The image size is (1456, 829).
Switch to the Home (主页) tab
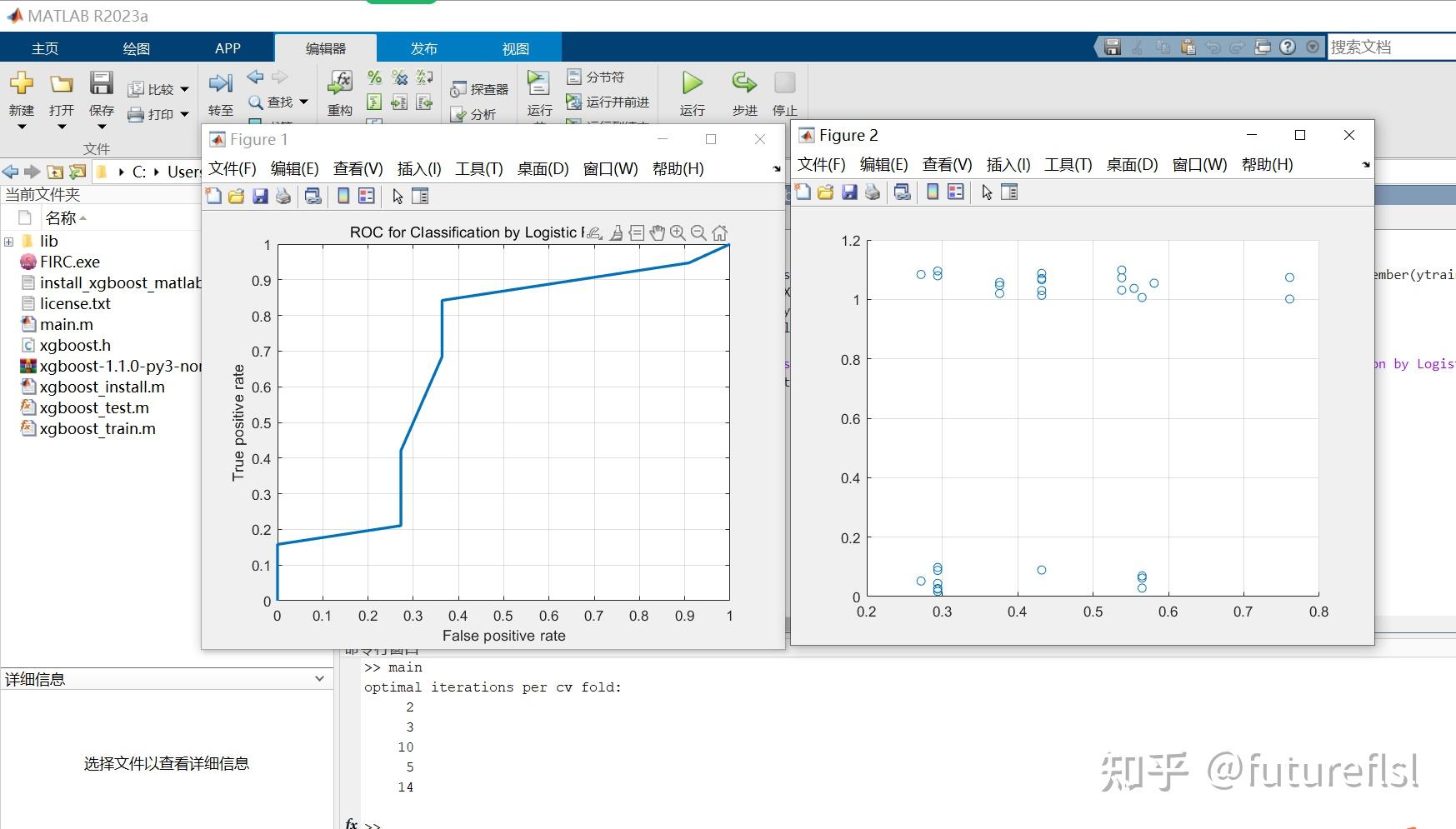pos(45,48)
